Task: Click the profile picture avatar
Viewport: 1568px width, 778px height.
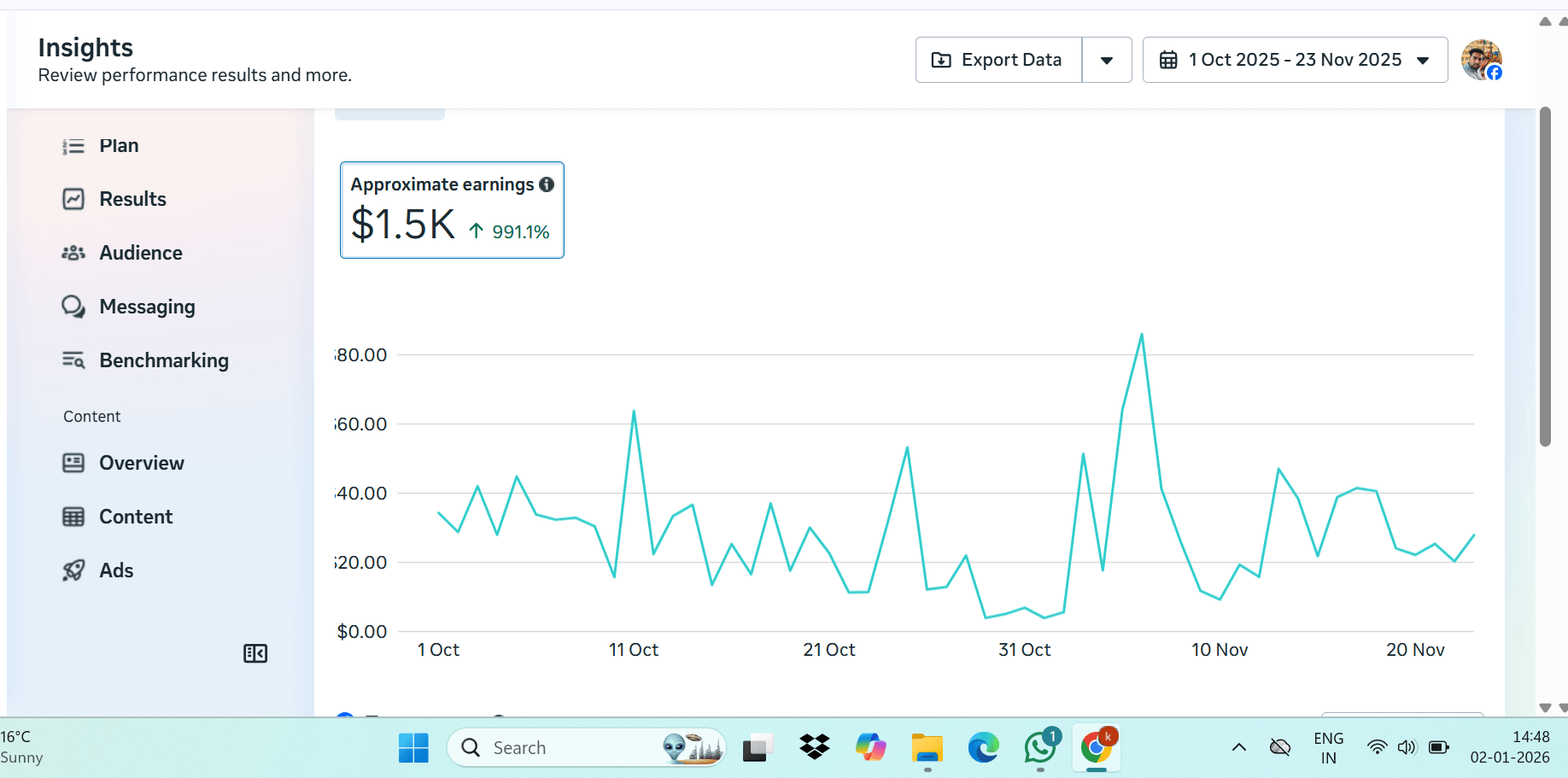Action: [x=1481, y=60]
